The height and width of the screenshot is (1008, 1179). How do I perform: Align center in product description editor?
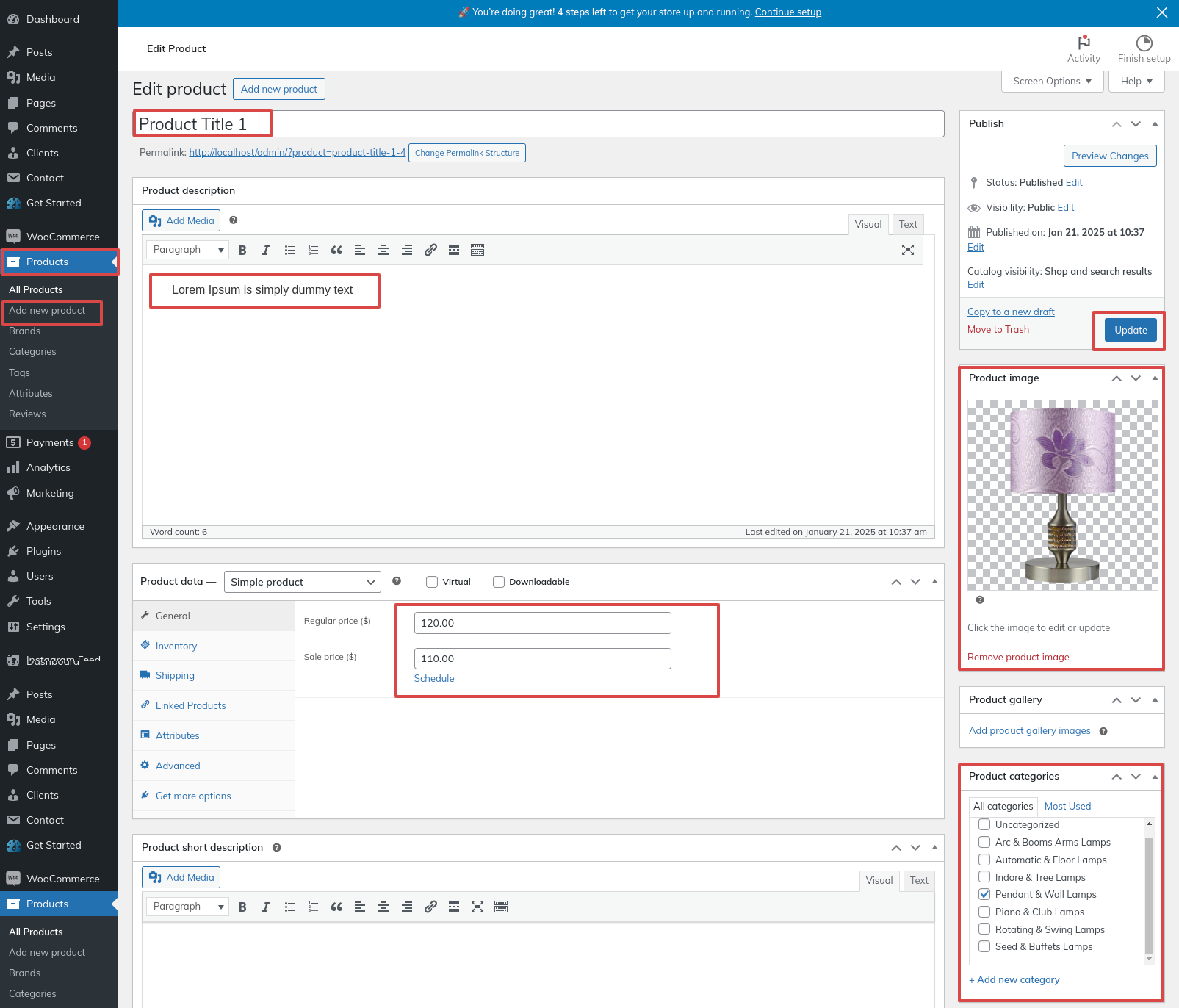tap(383, 251)
